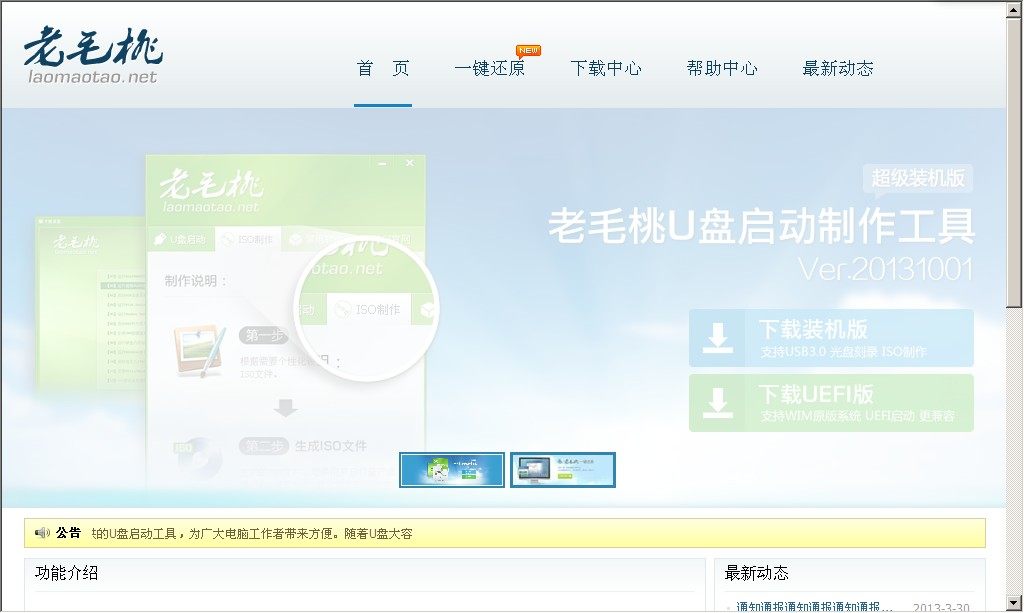Image resolution: width=1024 pixels, height=613 pixels.
Task: Open 帮助中心 from the navigation bar
Action: click(722, 69)
